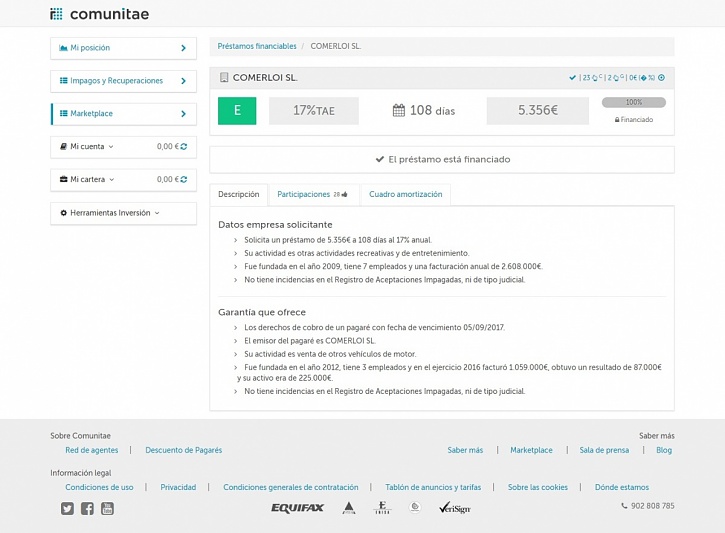Click the plus circle icon in loan header
Screen dimensions: 725x533
[661, 78]
